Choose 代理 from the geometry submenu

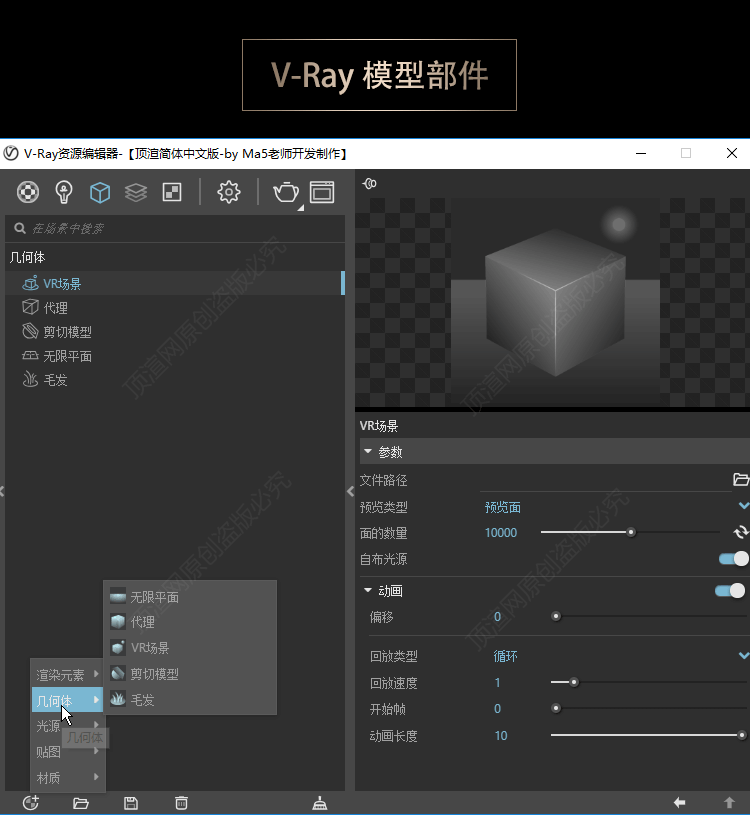click(190, 622)
